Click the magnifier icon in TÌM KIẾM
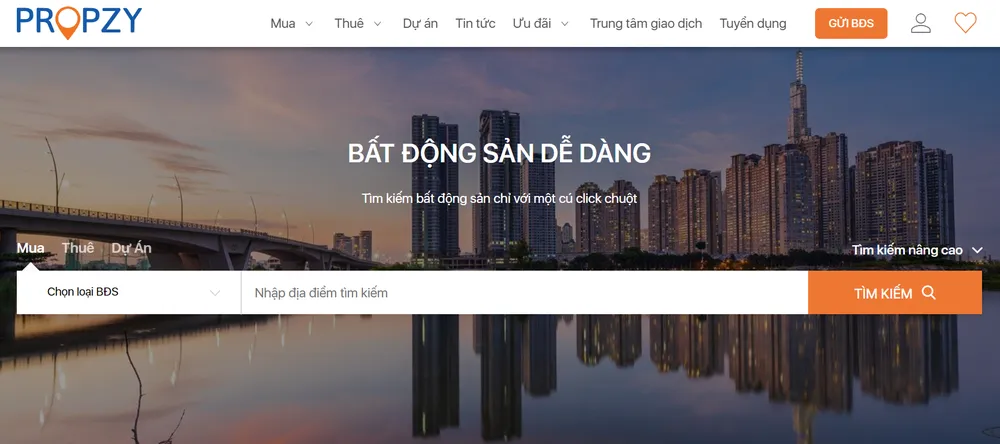Viewport: 1000px width, 444px height. pos(929,293)
